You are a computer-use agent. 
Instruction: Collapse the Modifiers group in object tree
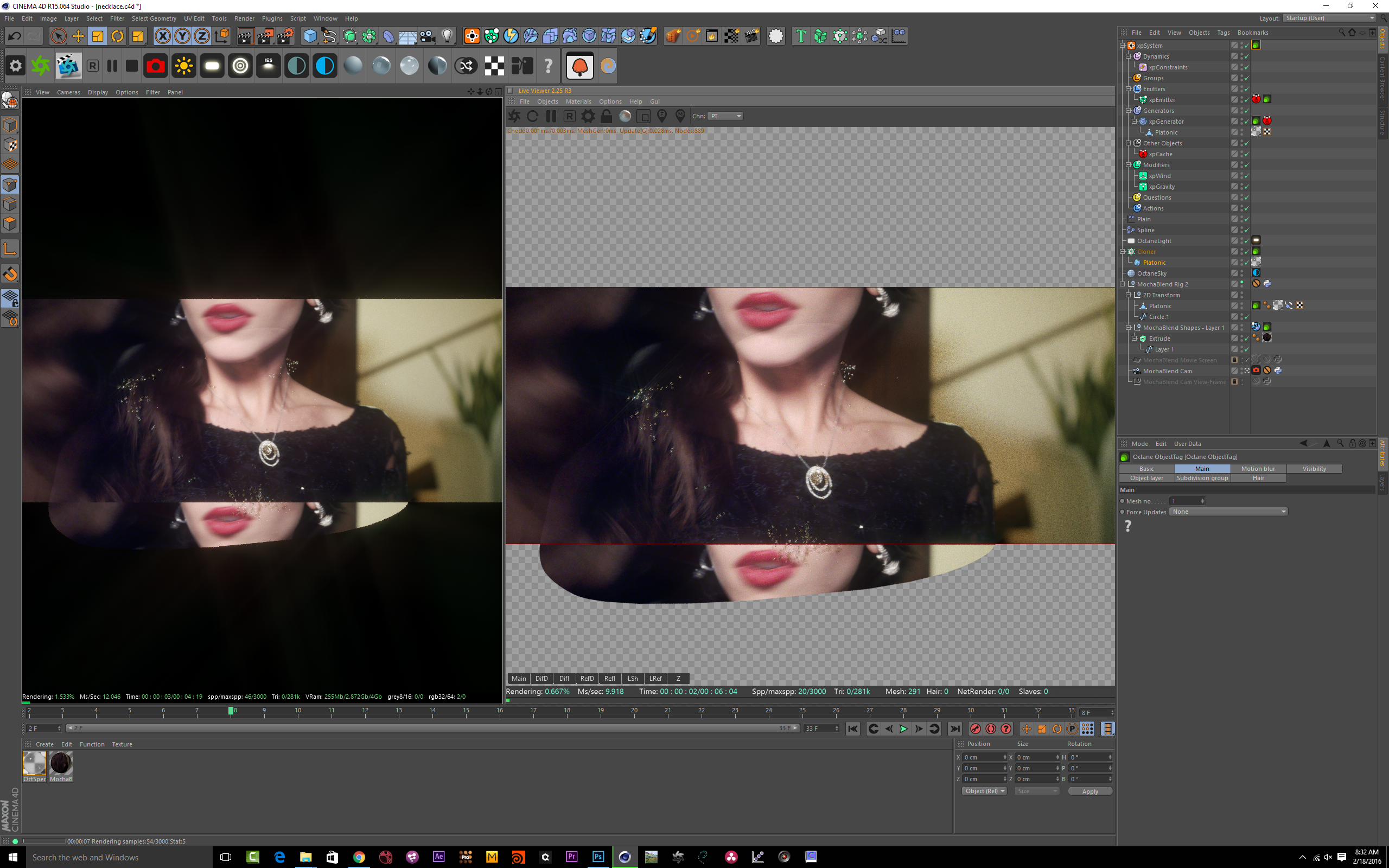(1129, 165)
